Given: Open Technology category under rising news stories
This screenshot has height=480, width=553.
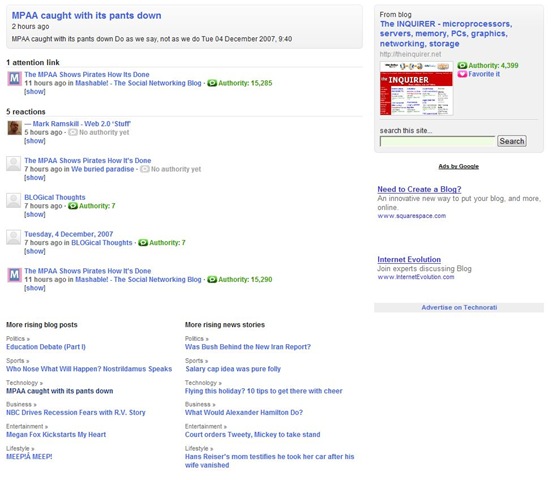Looking at the screenshot, I should point(203,383).
